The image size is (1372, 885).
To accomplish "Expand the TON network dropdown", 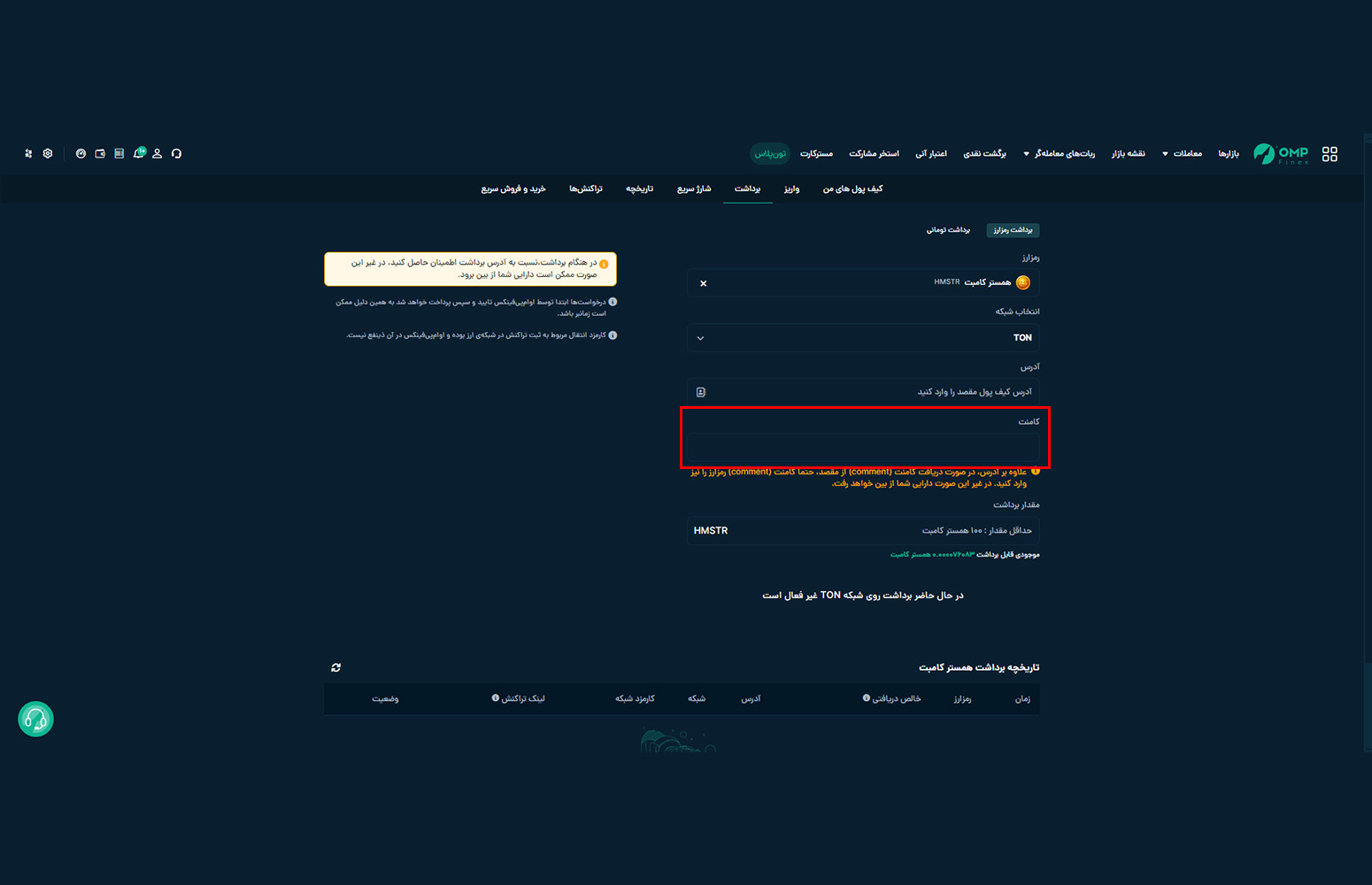I will tap(863, 337).
